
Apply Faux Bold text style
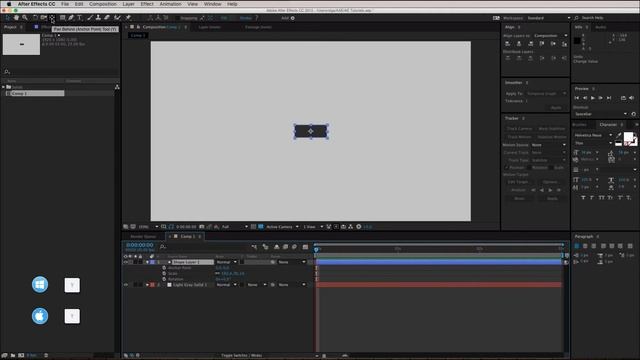click(583, 198)
